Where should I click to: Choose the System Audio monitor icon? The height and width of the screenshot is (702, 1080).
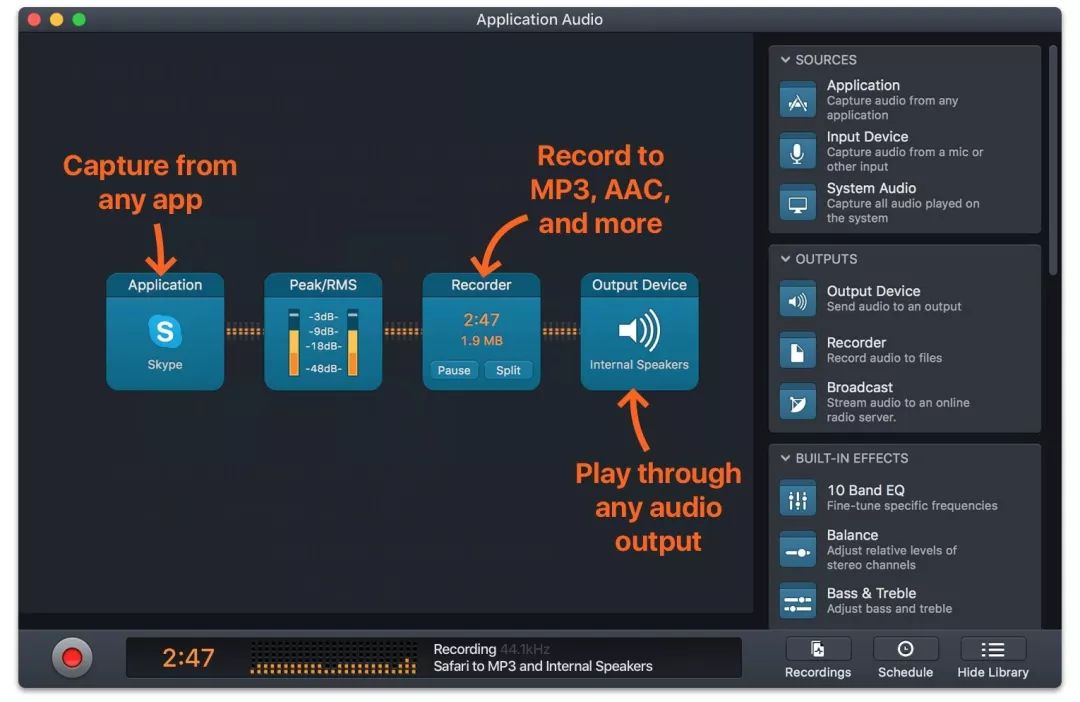click(x=797, y=204)
